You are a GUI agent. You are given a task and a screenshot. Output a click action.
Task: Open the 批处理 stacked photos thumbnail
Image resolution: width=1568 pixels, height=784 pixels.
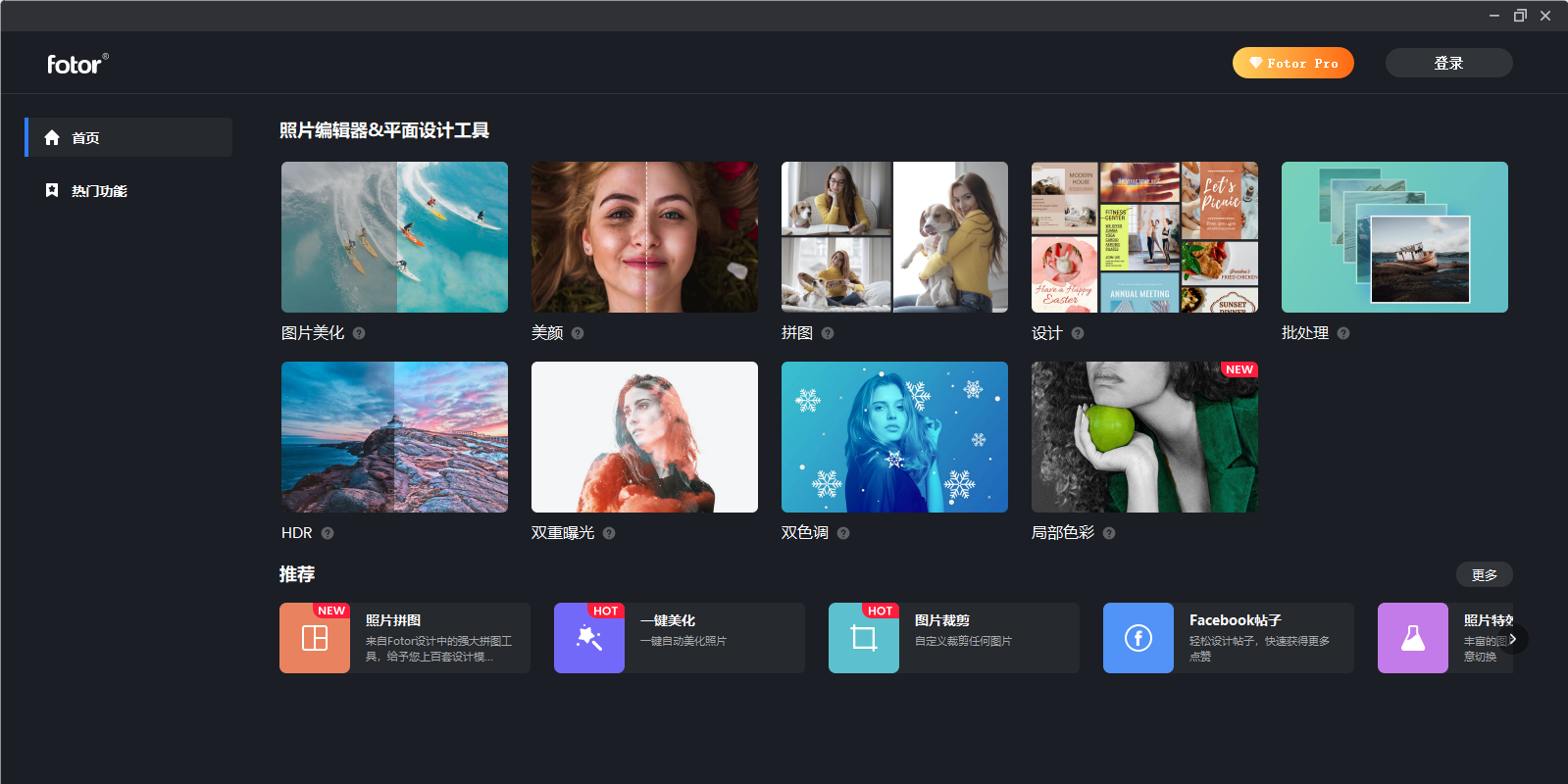(x=1394, y=237)
